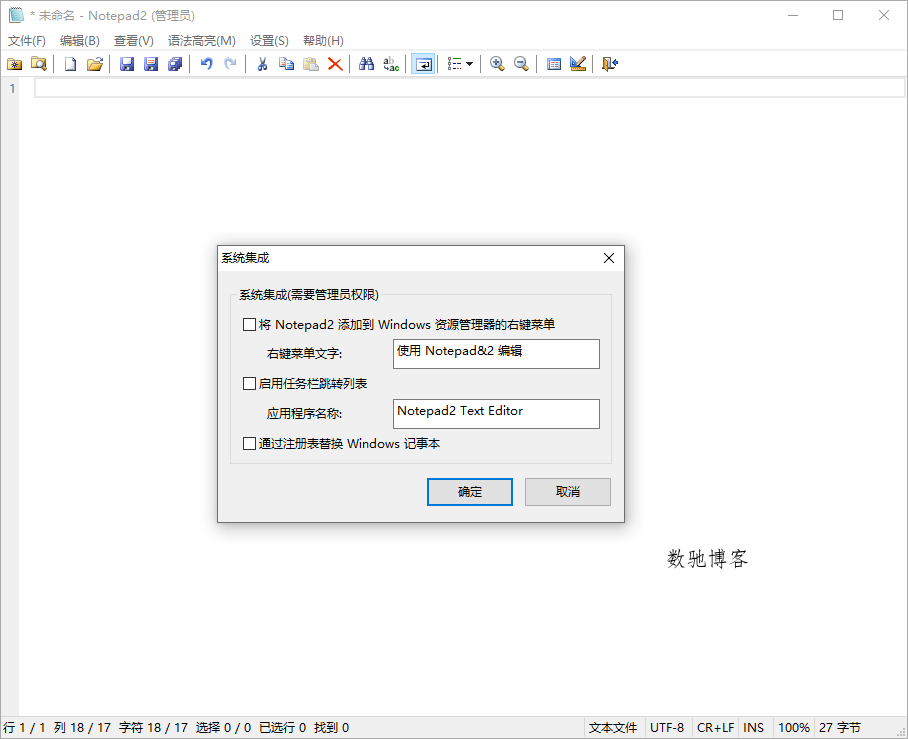908x739 pixels.
Task: Open the 设置(S) menu
Action: (269, 41)
